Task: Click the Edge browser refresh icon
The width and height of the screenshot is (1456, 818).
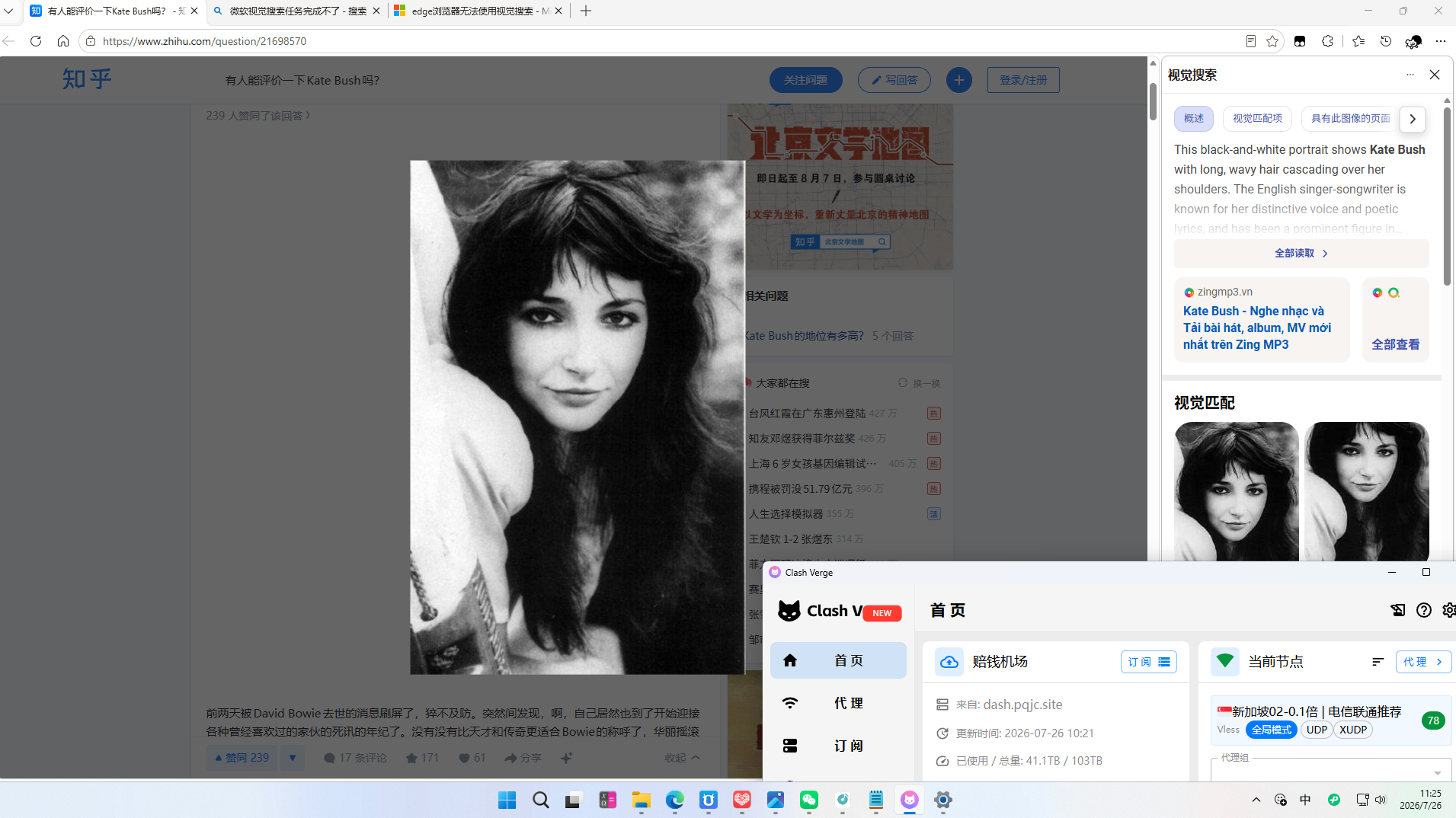Action: tap(36, 41)
